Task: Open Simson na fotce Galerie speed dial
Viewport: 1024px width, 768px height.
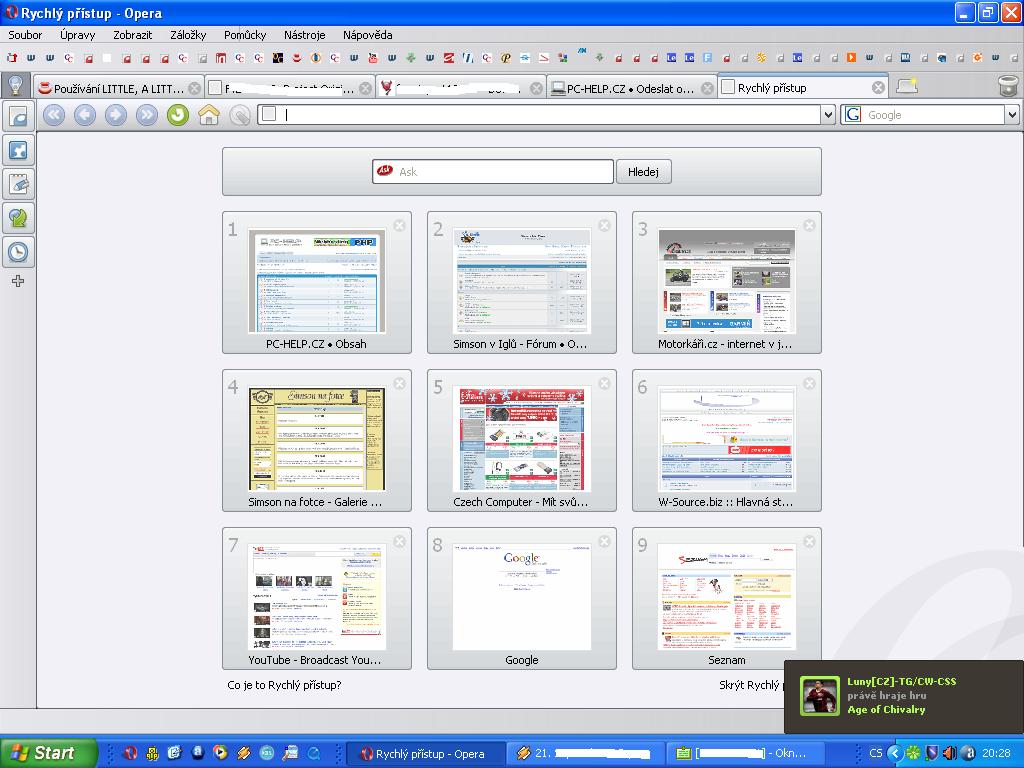Action: pos(317,440)
